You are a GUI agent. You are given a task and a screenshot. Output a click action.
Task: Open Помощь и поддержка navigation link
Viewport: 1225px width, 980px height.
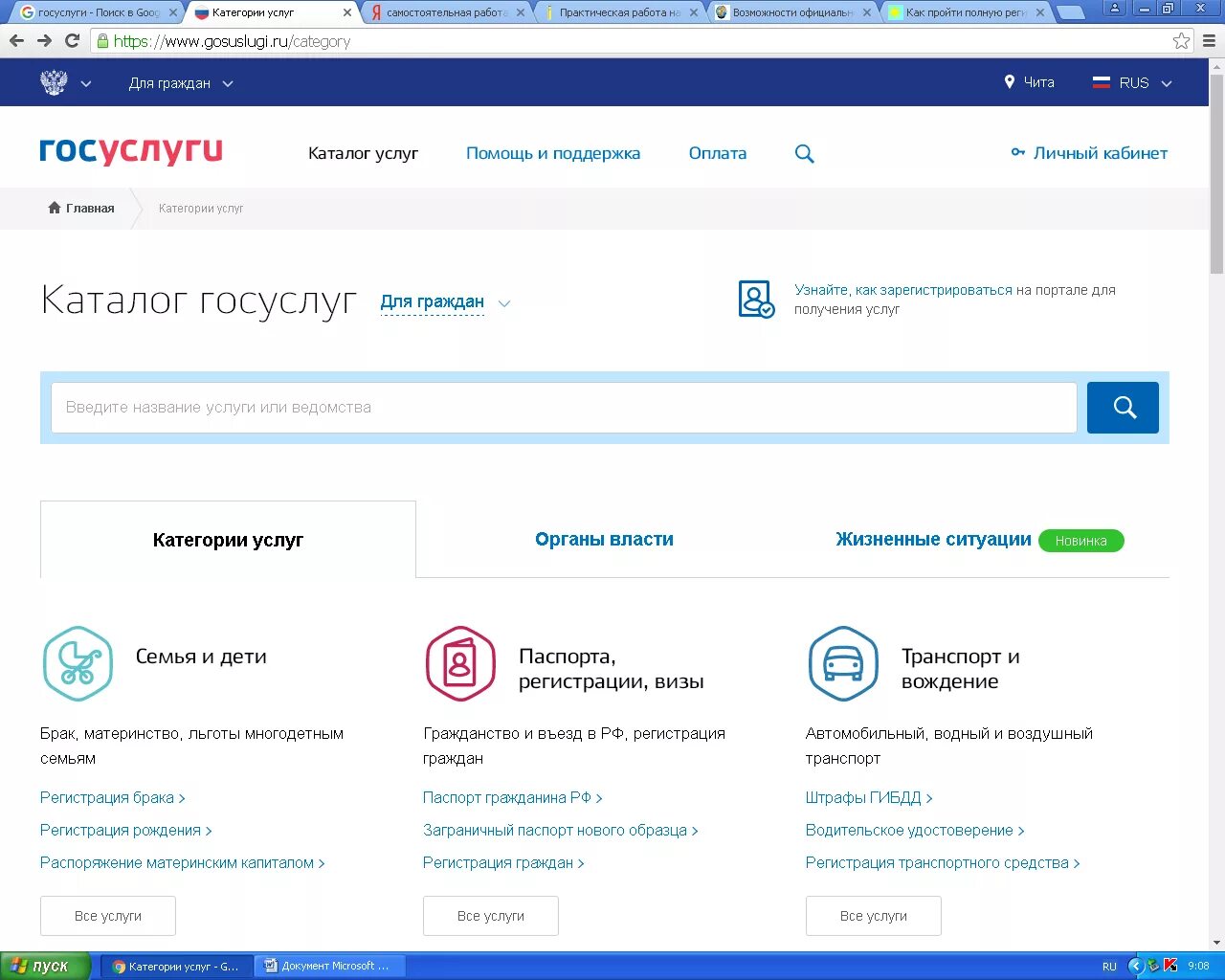click(x=553, y=153)
